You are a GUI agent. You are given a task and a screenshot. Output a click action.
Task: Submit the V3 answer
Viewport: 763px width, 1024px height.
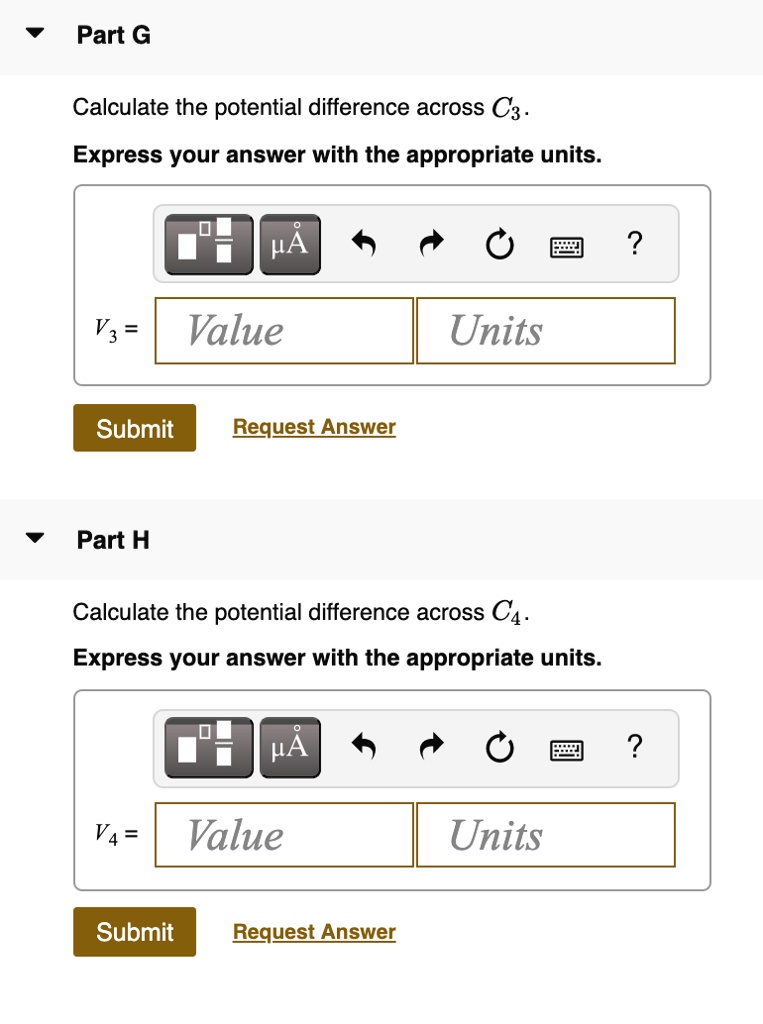[x=134, y=427]
